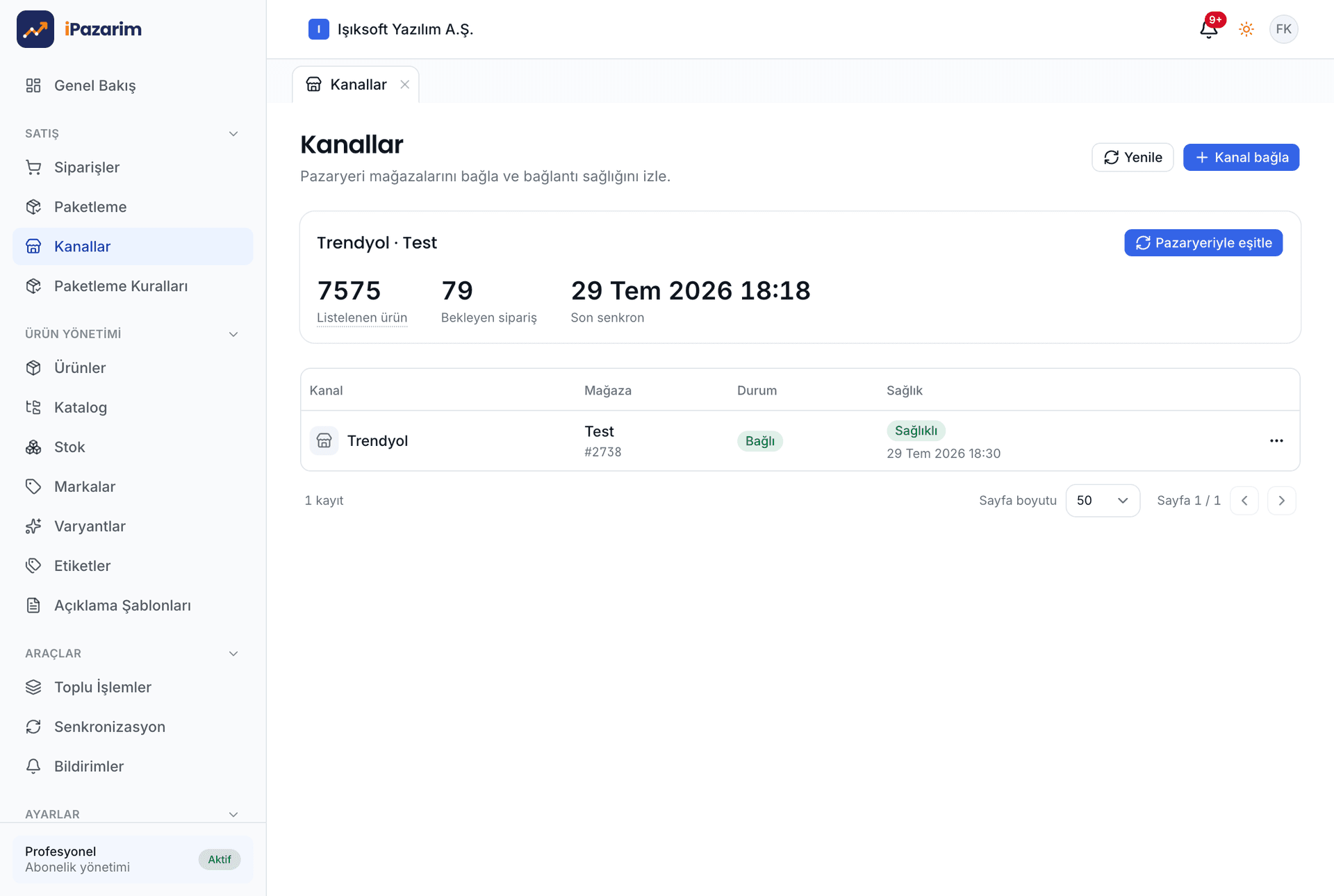The height and width of the screenshot is (896, 1334).
Task: Click the Trendyol · Test card title
Action: click(377, 243)
